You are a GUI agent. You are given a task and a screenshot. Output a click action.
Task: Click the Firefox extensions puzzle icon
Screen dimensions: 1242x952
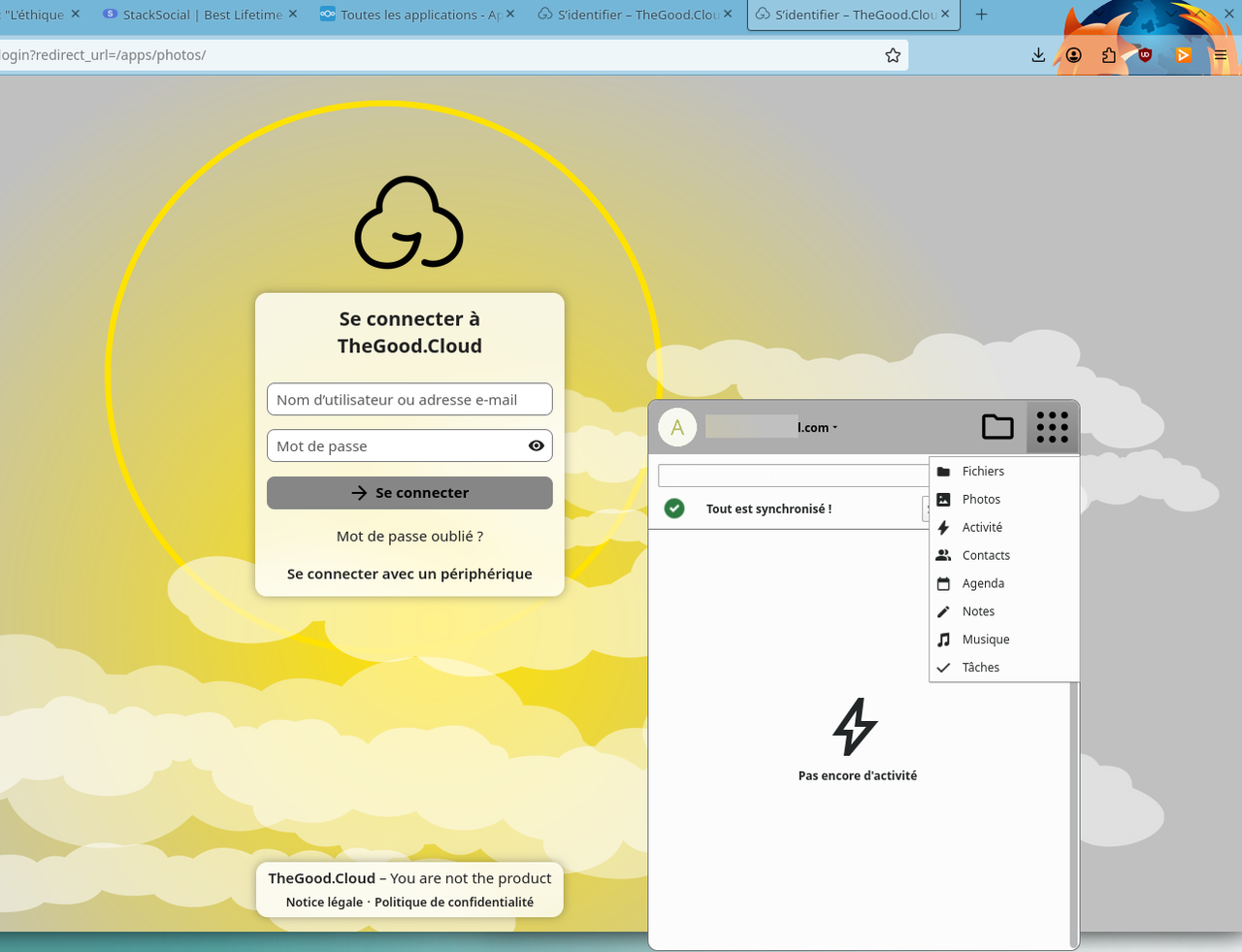click(x=1107, y=55)
